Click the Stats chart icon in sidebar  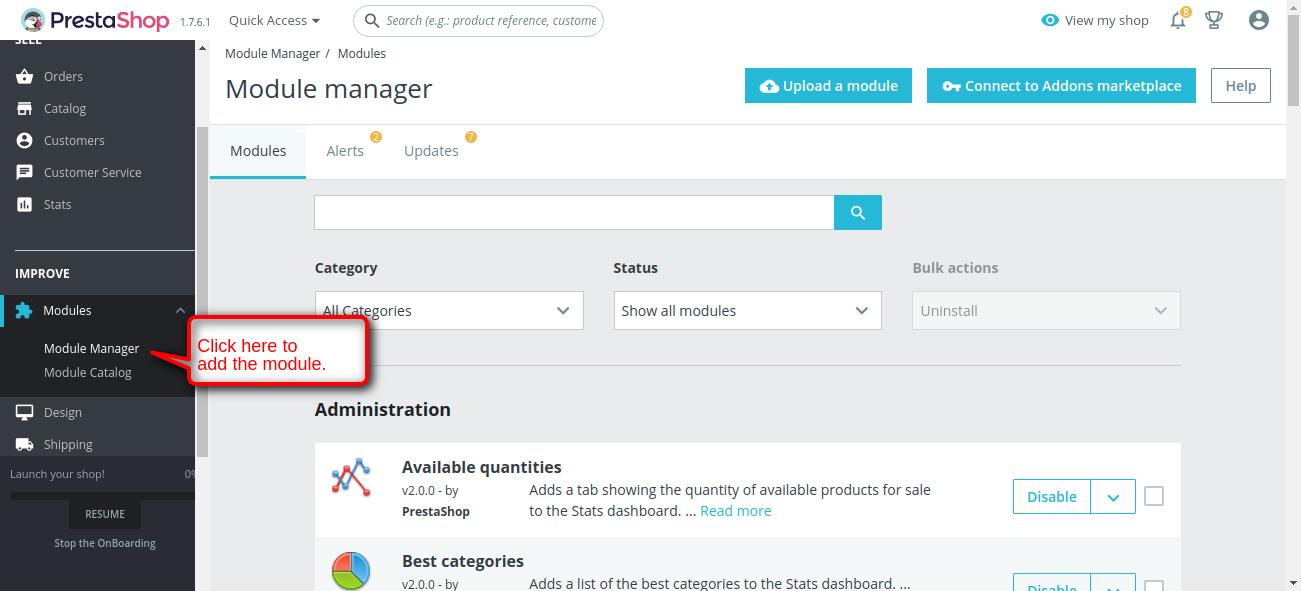25,204
